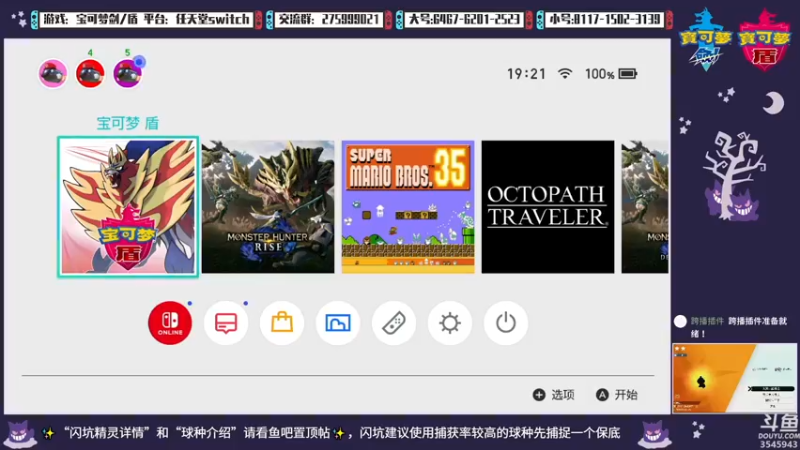This screenshot has width=800, height=450.
Task: Open the News icon
Action: pos(226,322)
